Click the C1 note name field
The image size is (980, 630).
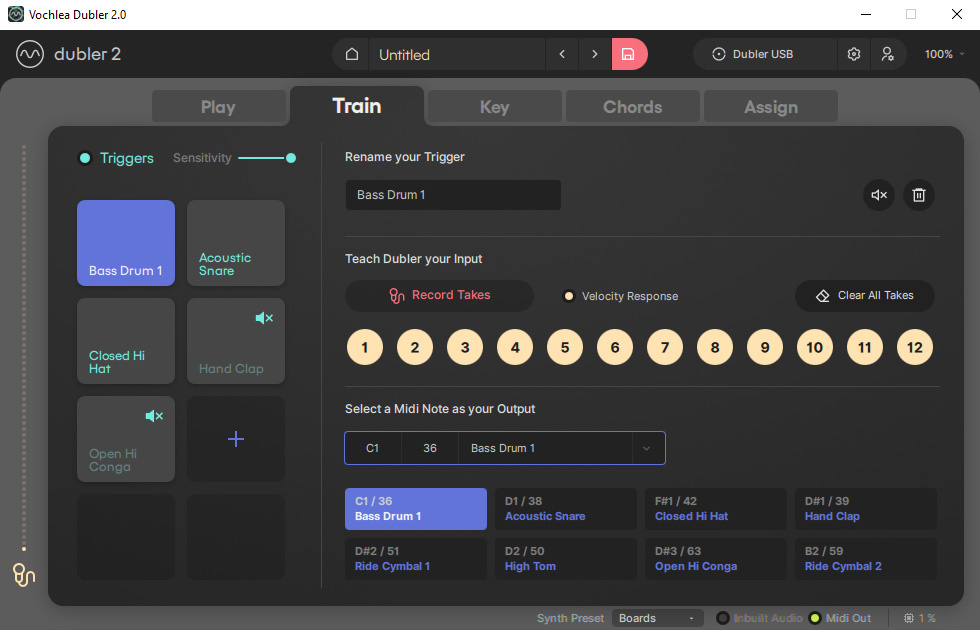click(372, 448)
